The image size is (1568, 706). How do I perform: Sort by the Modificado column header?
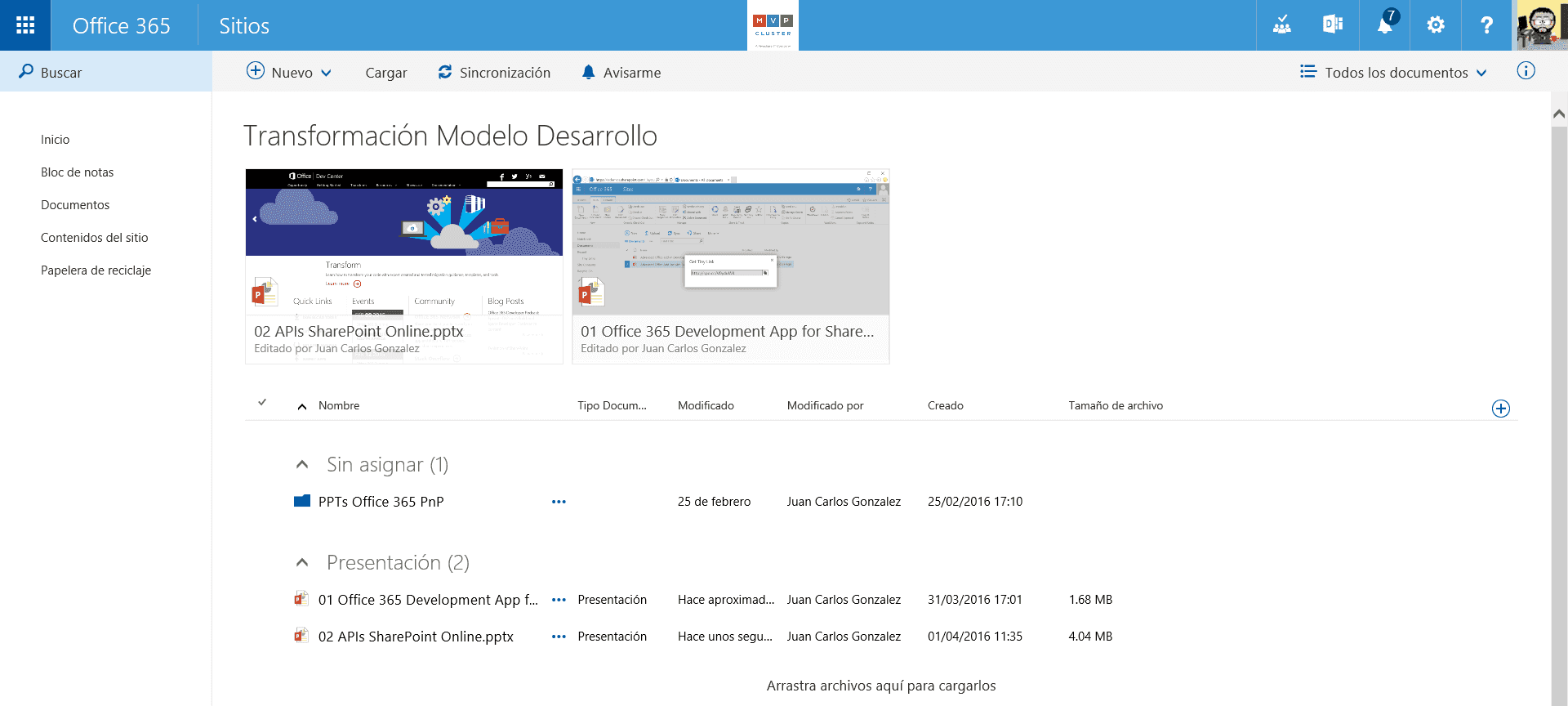coord(706,405)
